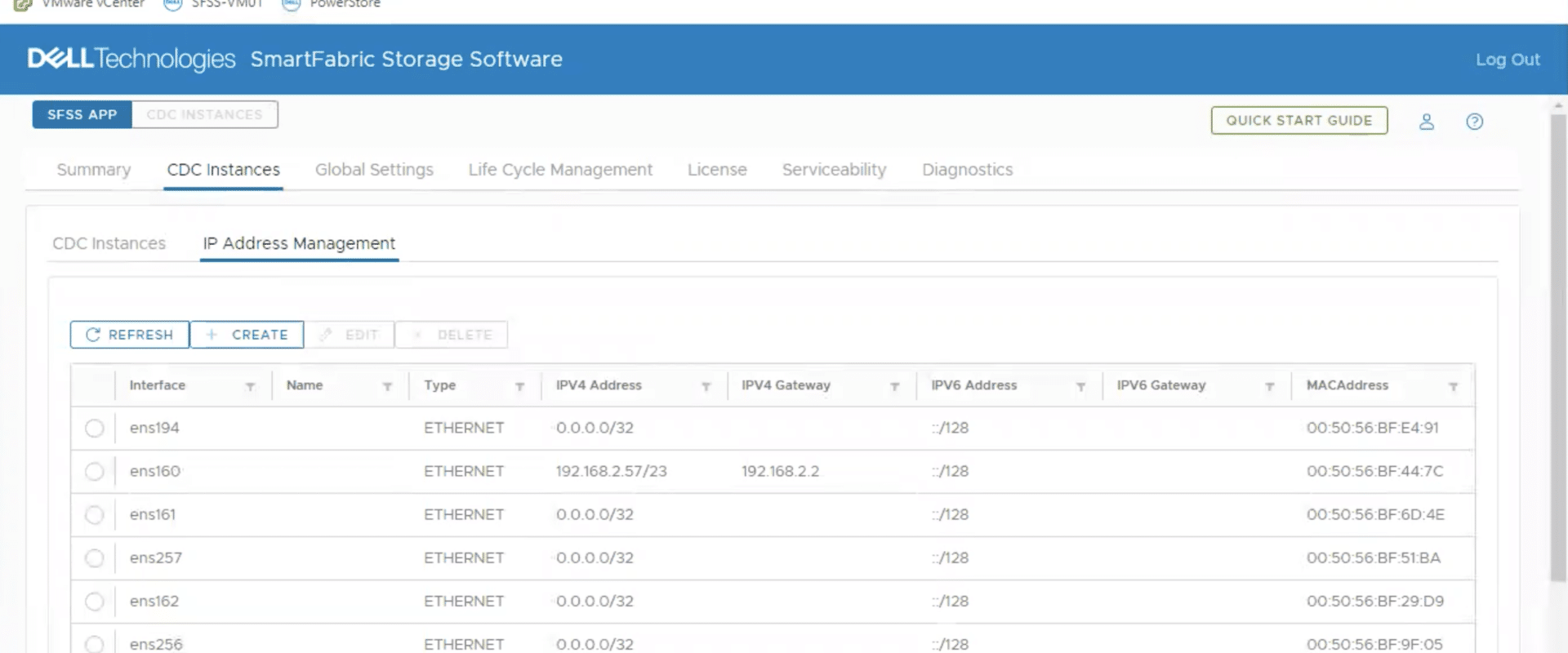The width and height of the screenshot is (1568, 653).
Task: Click MAC address 00:50:56:BF:29:D9
Action: pyautogui.click(x=1375, y=601)
